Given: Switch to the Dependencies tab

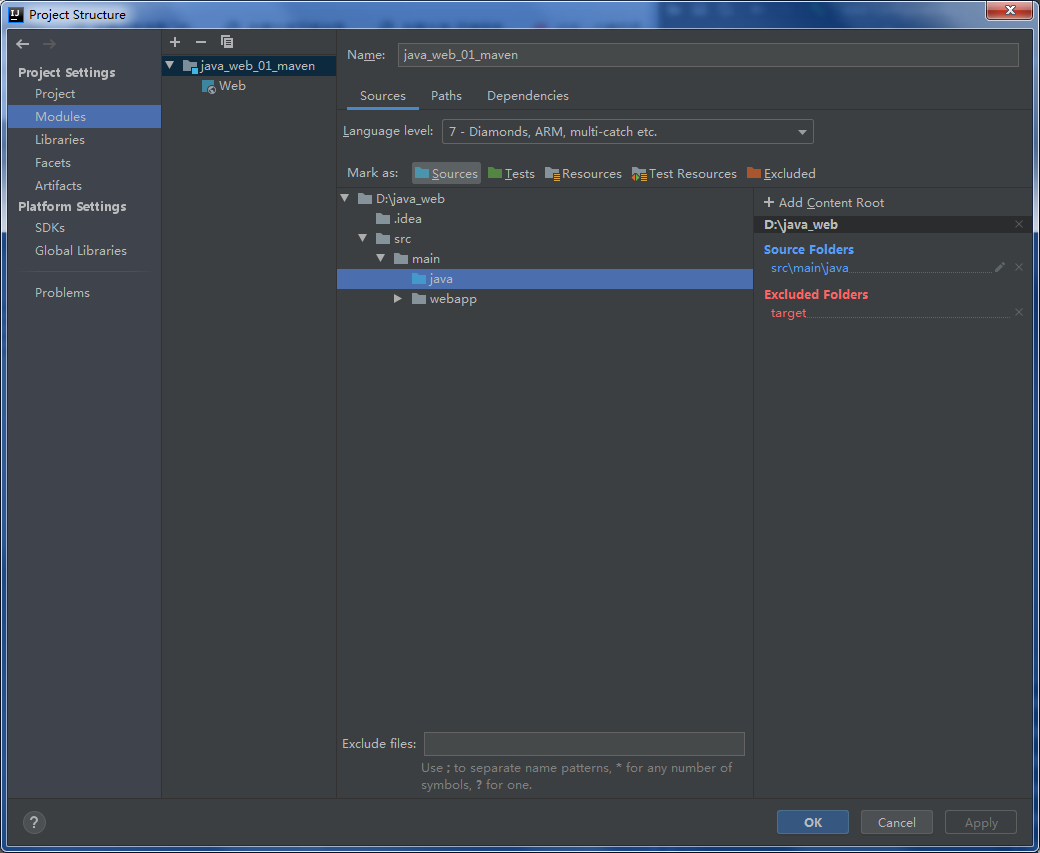Looking at the screenshot, I should 527,96.
